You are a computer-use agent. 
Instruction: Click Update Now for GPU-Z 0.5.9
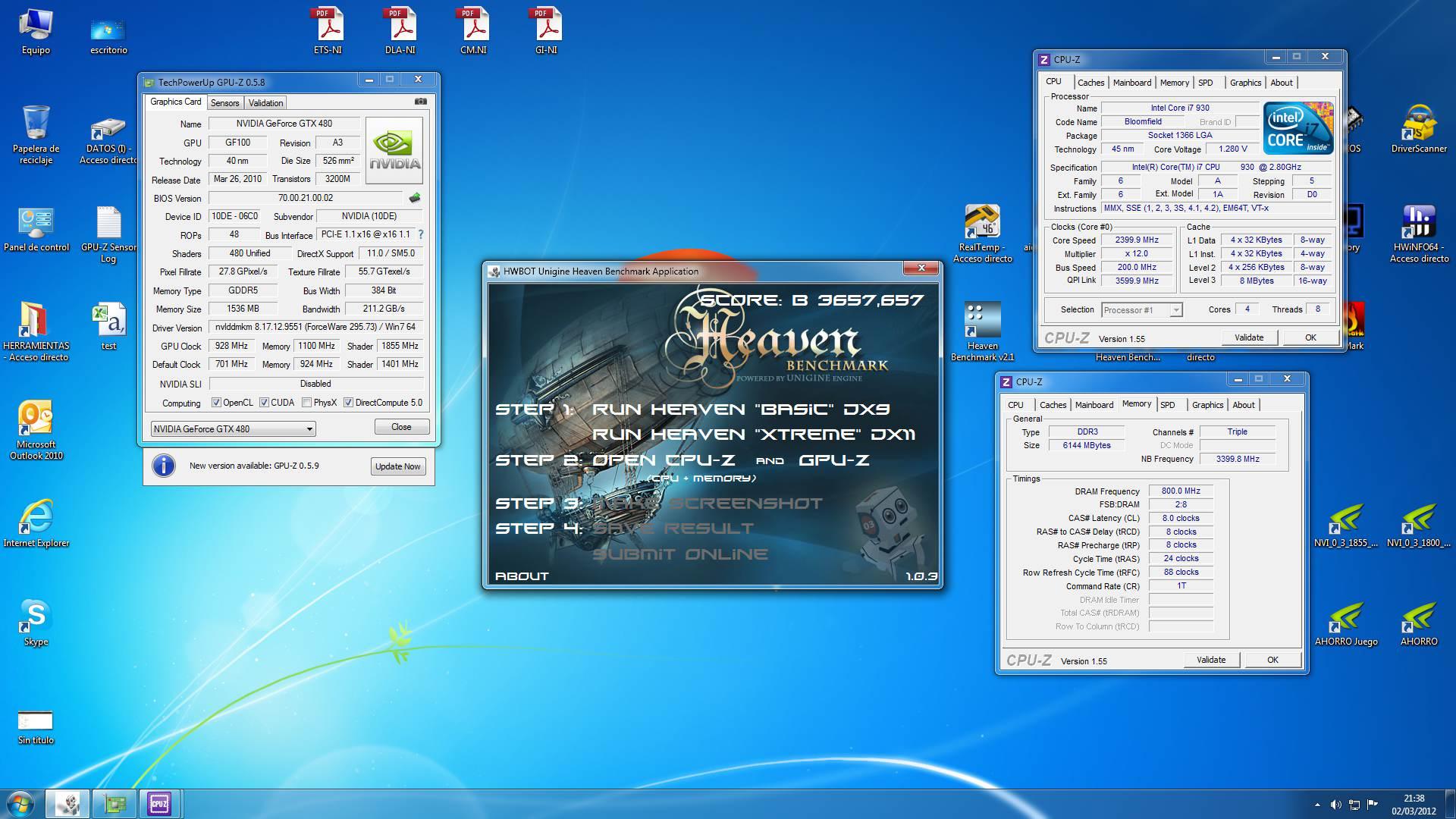[397, 466]
